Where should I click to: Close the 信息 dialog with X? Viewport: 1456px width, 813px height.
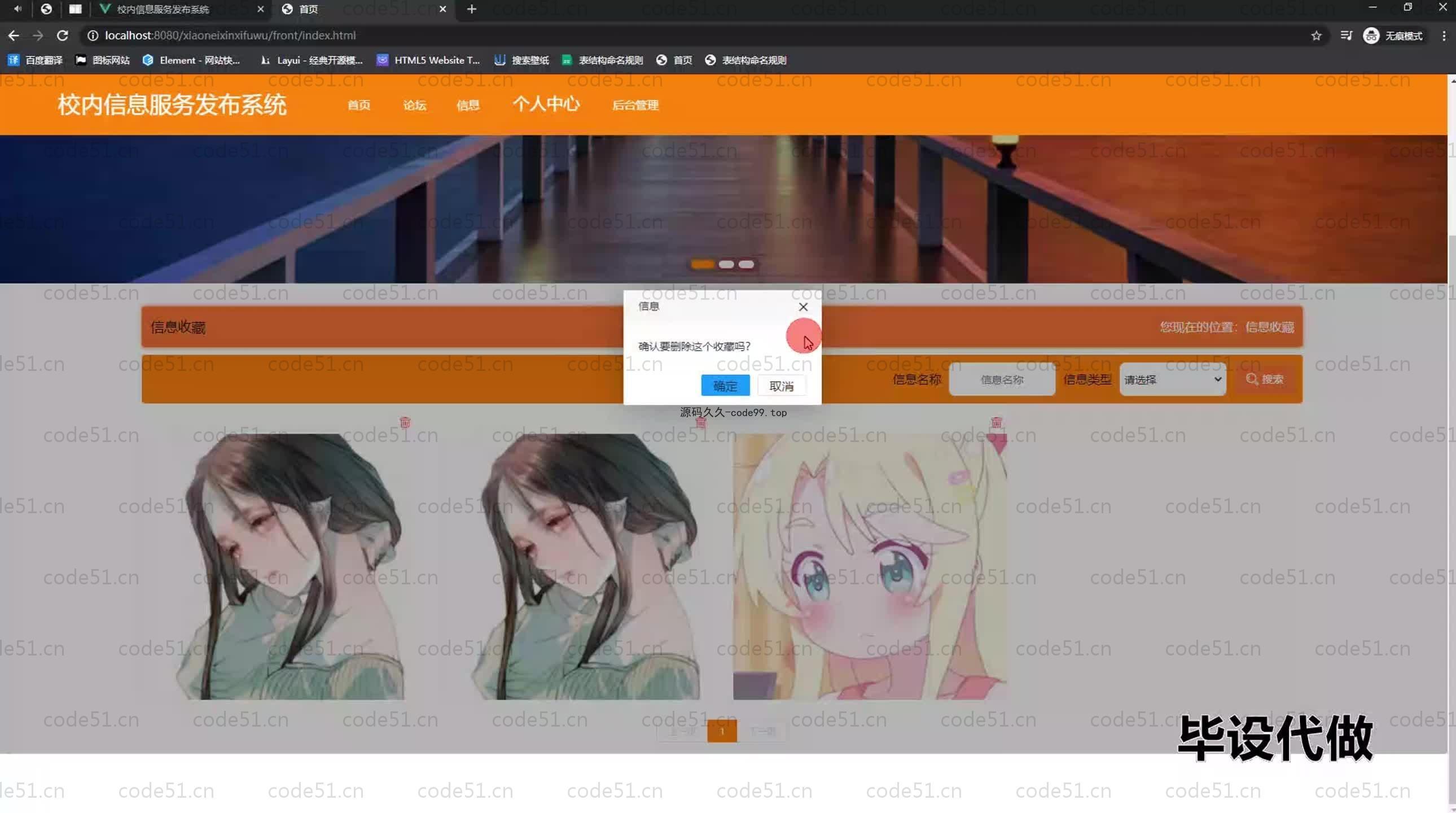pyautogui.click(x=802, y=307)
